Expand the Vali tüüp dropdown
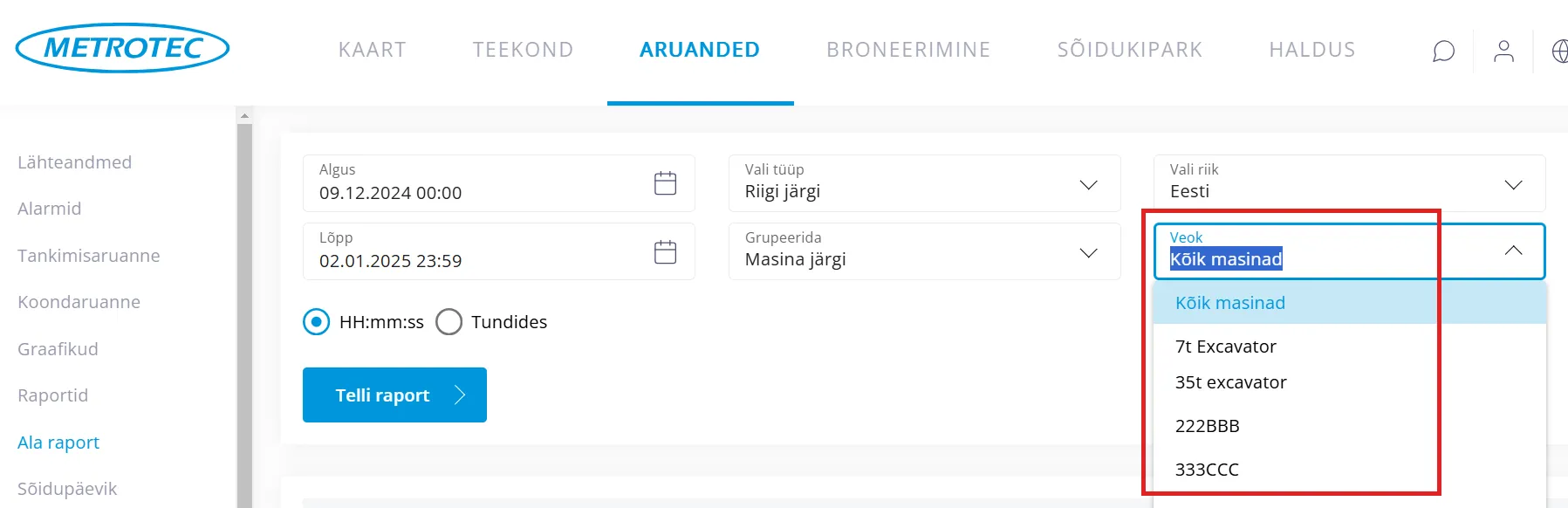 (x=1088, y=185)
